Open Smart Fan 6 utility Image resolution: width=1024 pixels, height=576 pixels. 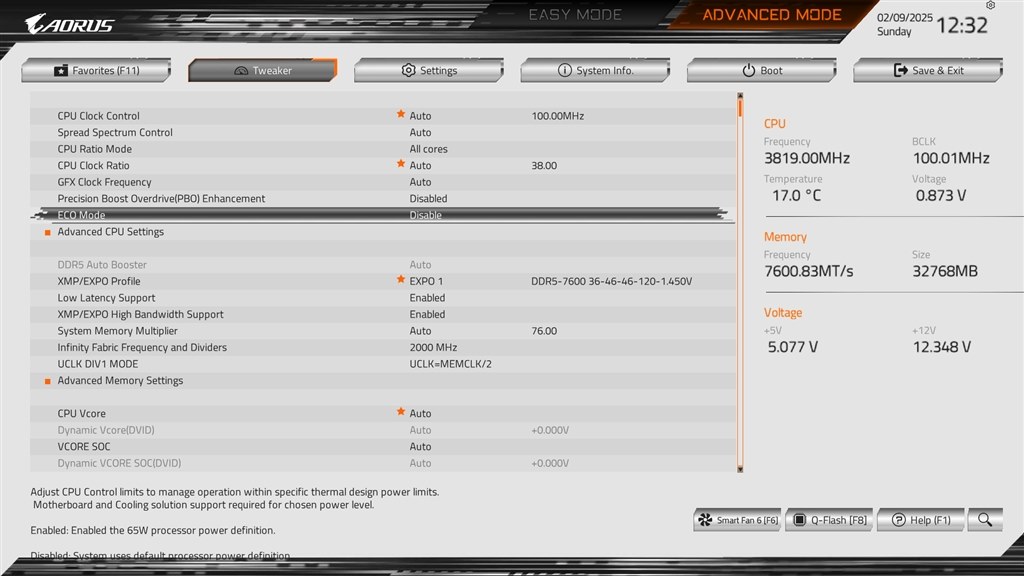pyautogui.click(x=737, y=520)
